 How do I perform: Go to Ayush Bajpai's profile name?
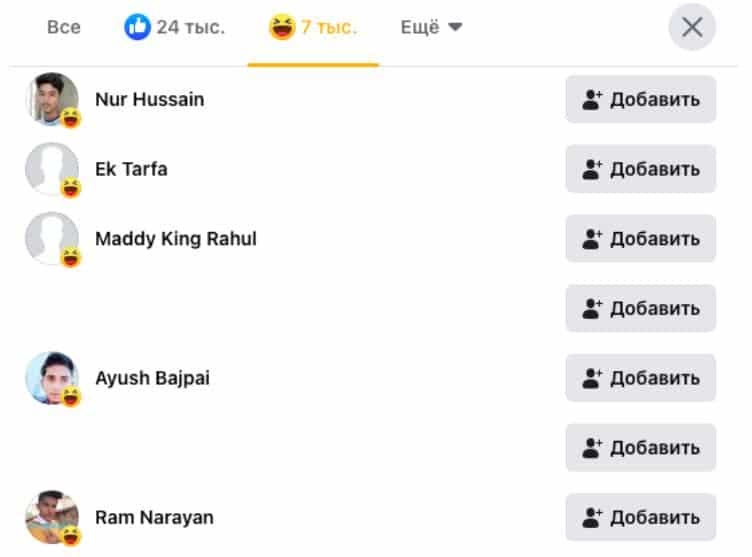152,378
